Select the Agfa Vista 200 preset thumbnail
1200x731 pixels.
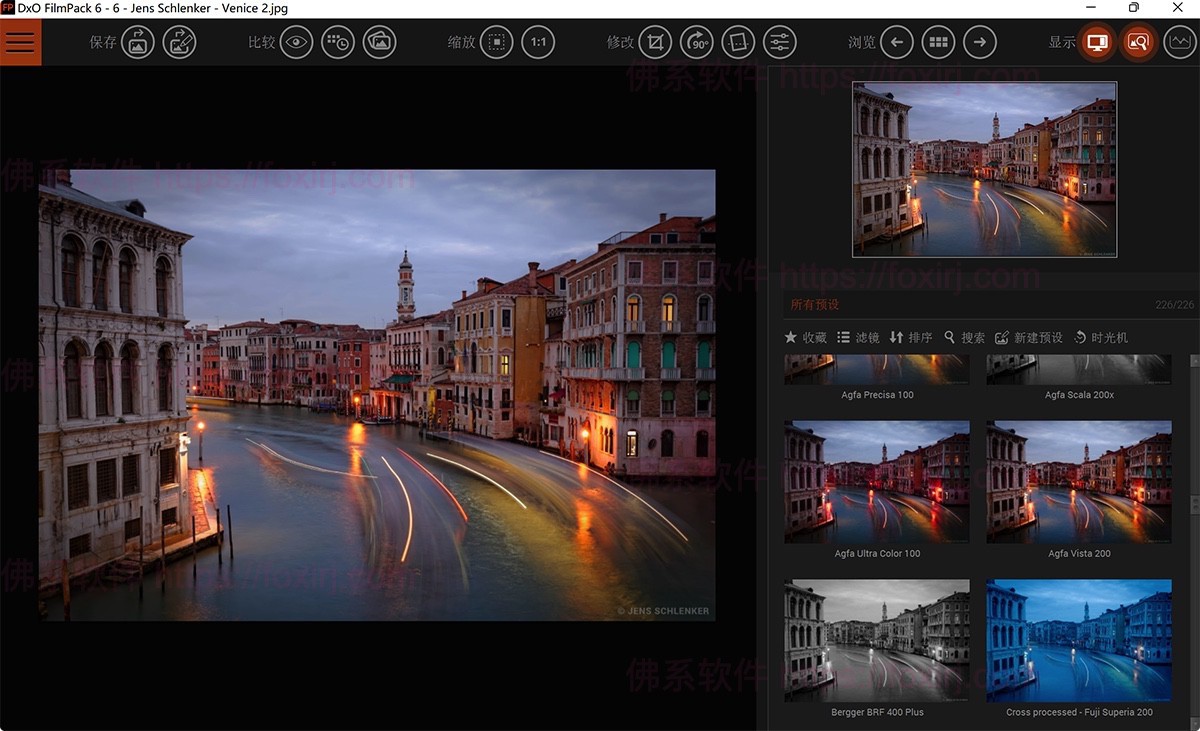1078,481
